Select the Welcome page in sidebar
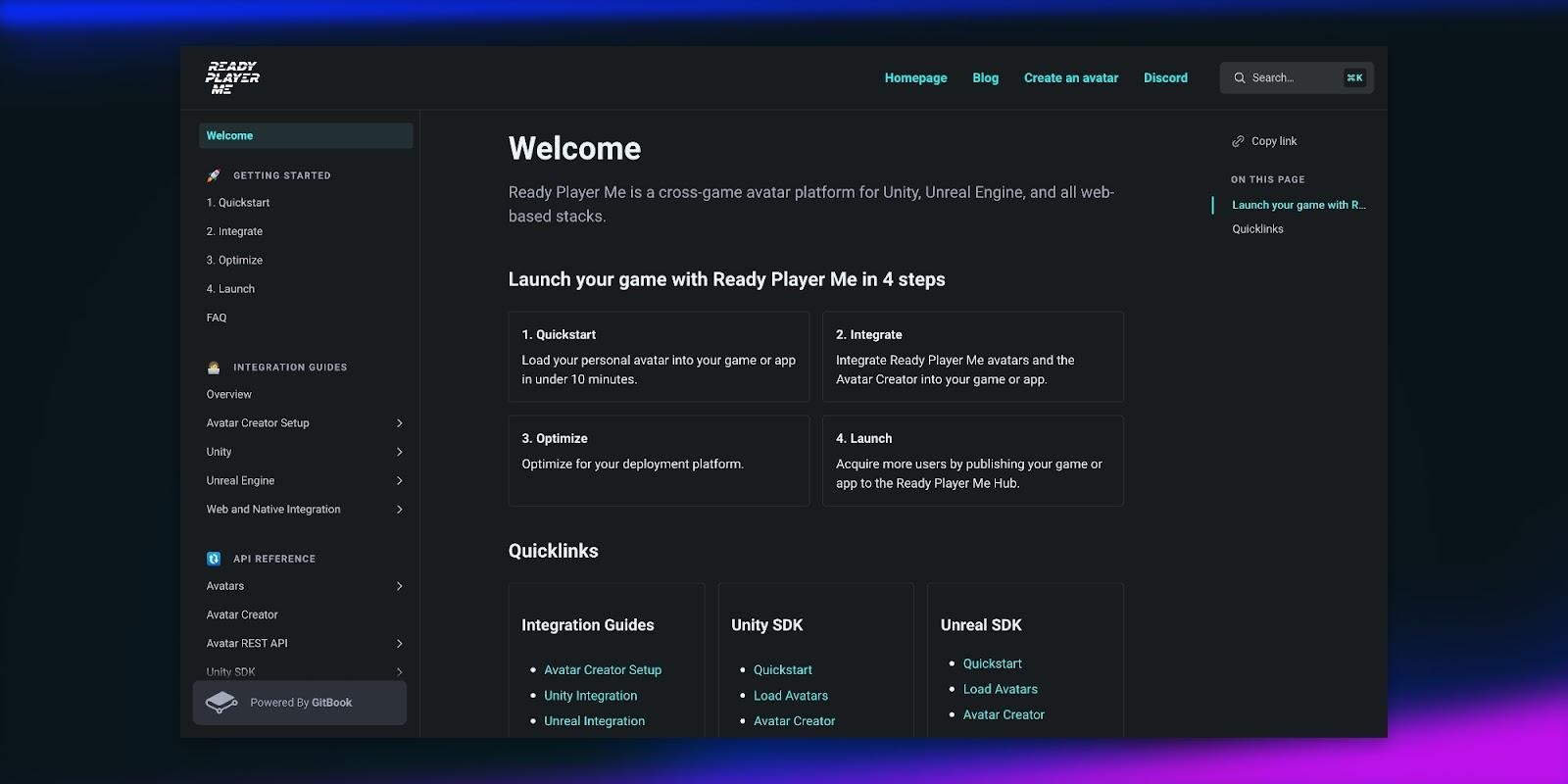 click(x=306, y=135)
